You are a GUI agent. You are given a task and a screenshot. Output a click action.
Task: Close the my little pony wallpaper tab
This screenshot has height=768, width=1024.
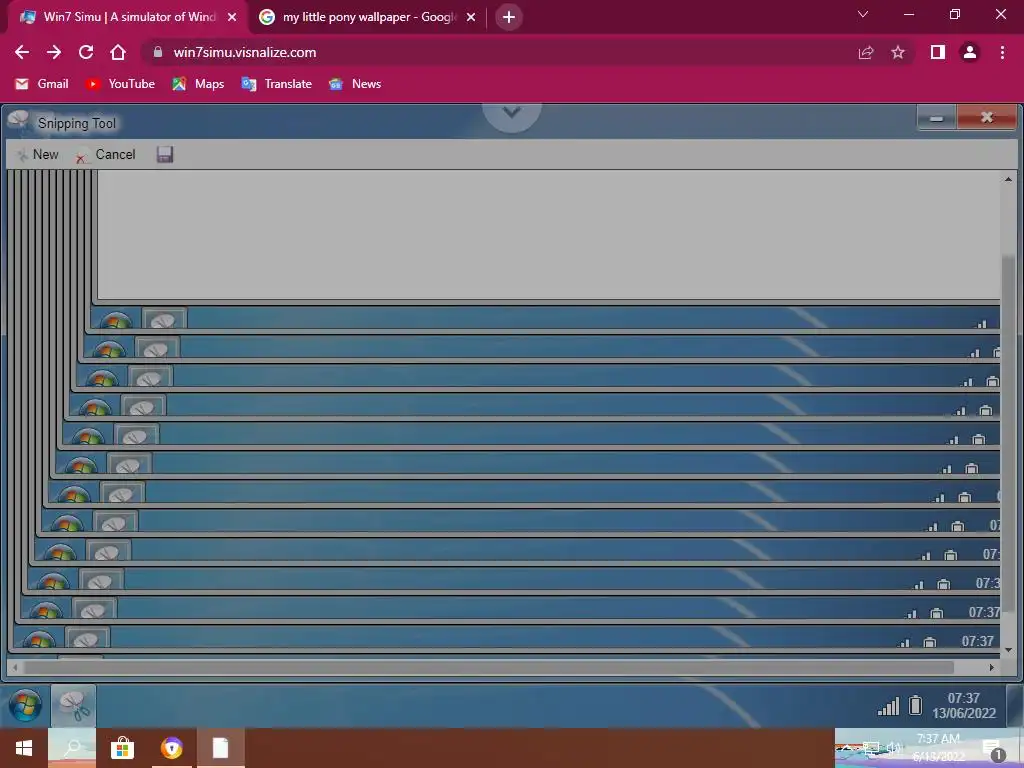coord(471,17)
